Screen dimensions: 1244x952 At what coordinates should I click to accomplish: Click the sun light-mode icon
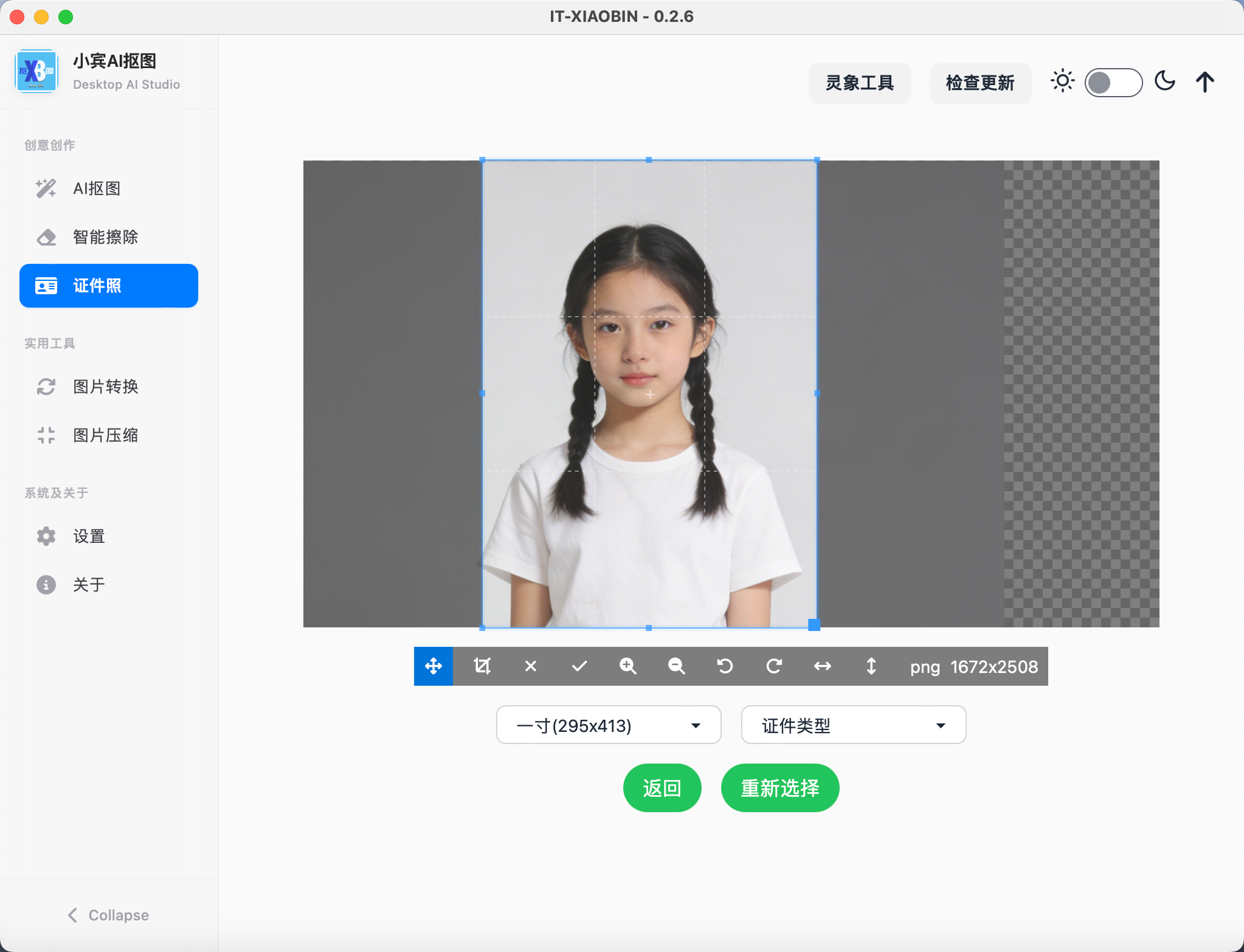click(1062, 81)
